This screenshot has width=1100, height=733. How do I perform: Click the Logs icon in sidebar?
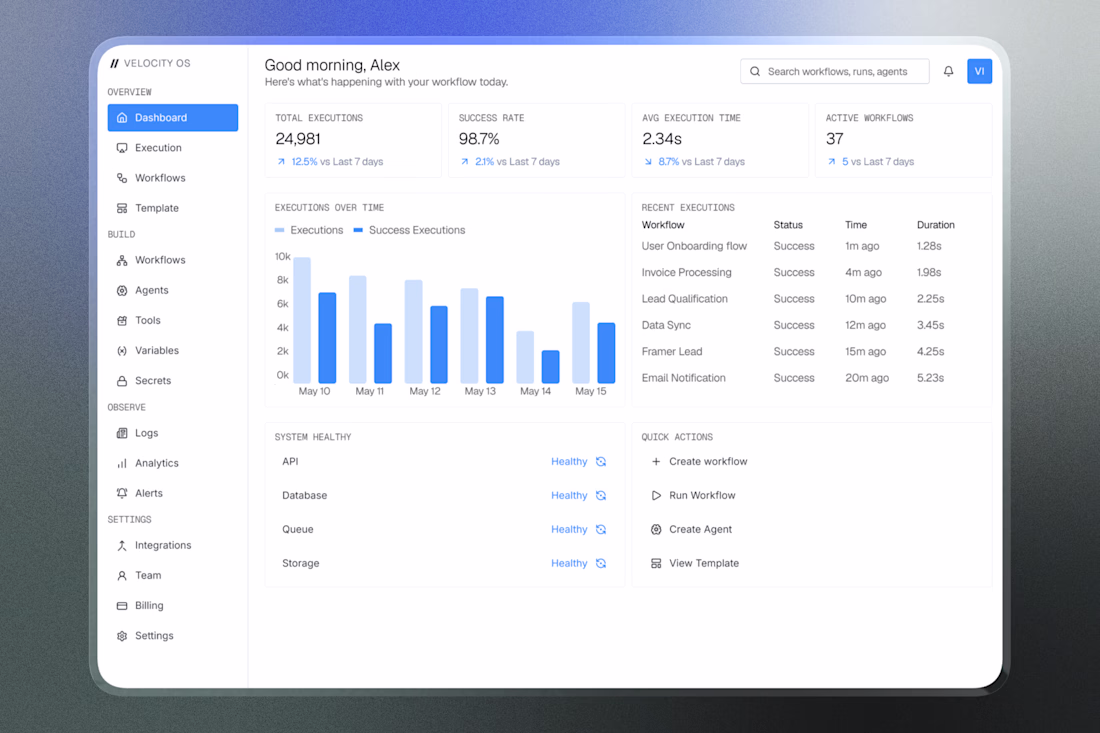(x=122, y=433)
